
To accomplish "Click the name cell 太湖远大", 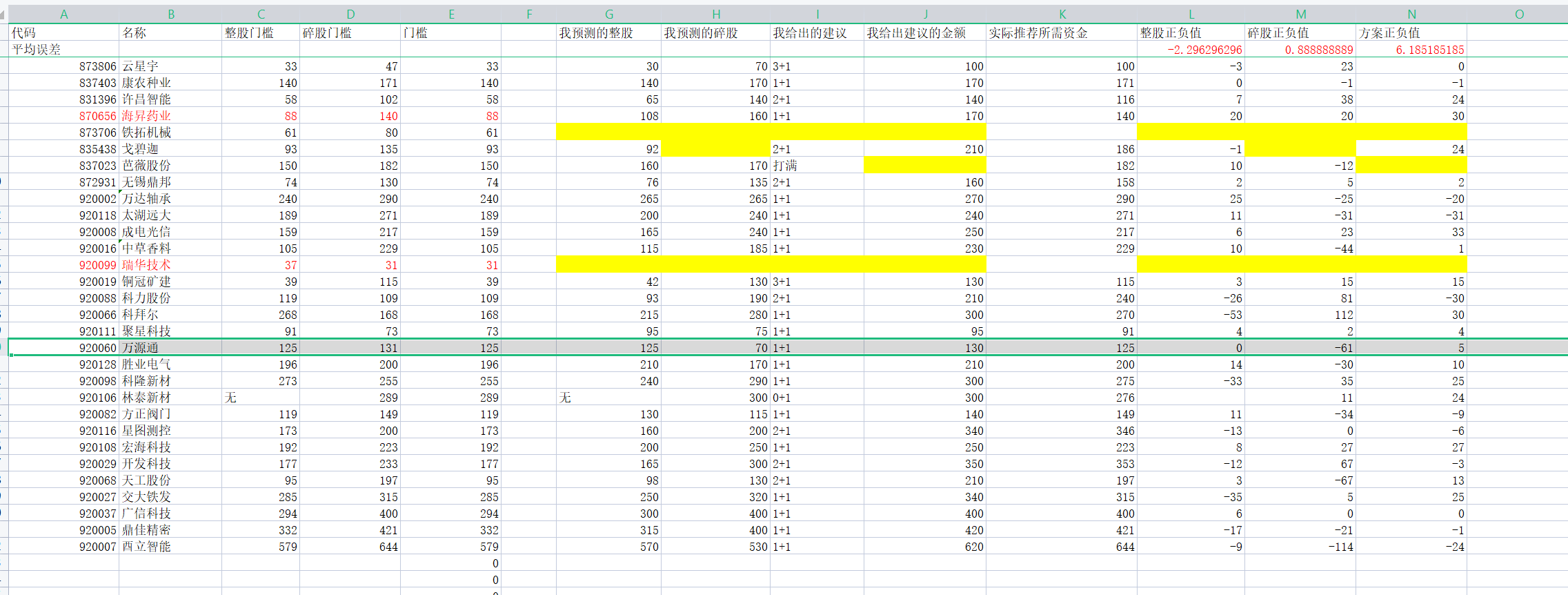I will (170, 215).
